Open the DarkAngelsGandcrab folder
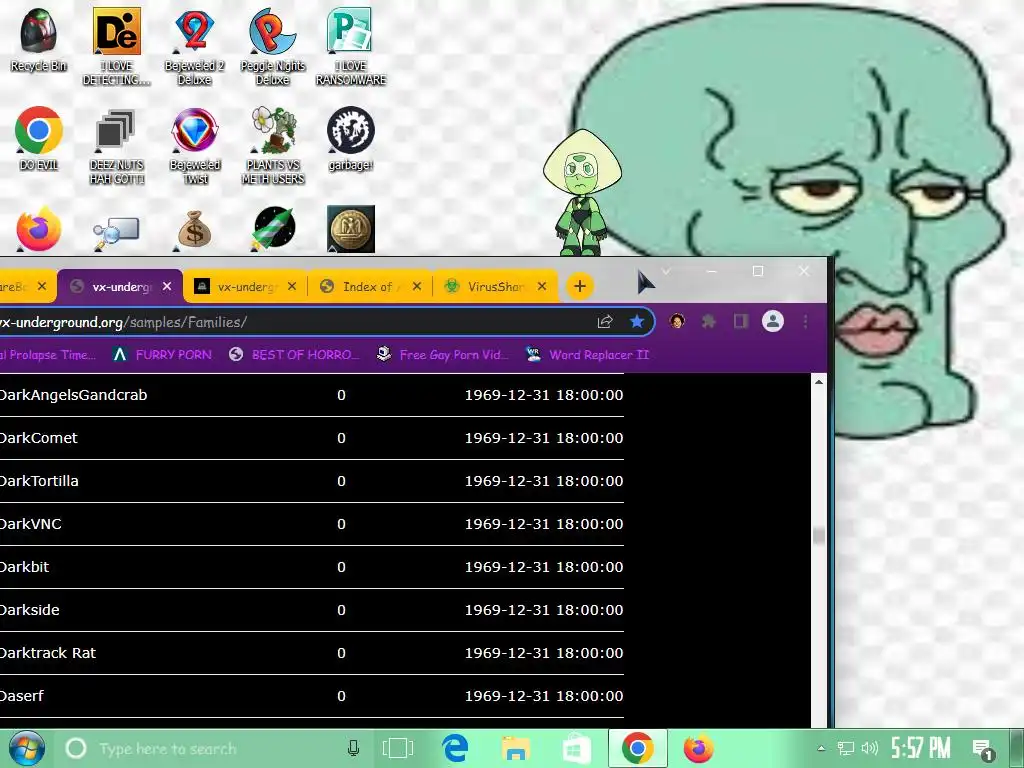 click(x=73, y=395)
